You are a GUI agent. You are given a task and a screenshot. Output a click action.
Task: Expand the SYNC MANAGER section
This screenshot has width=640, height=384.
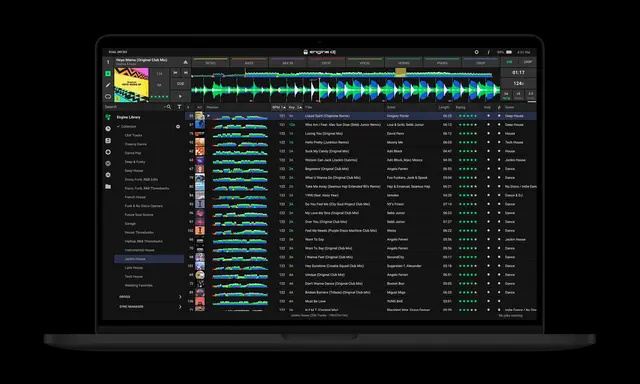(180, 306)
